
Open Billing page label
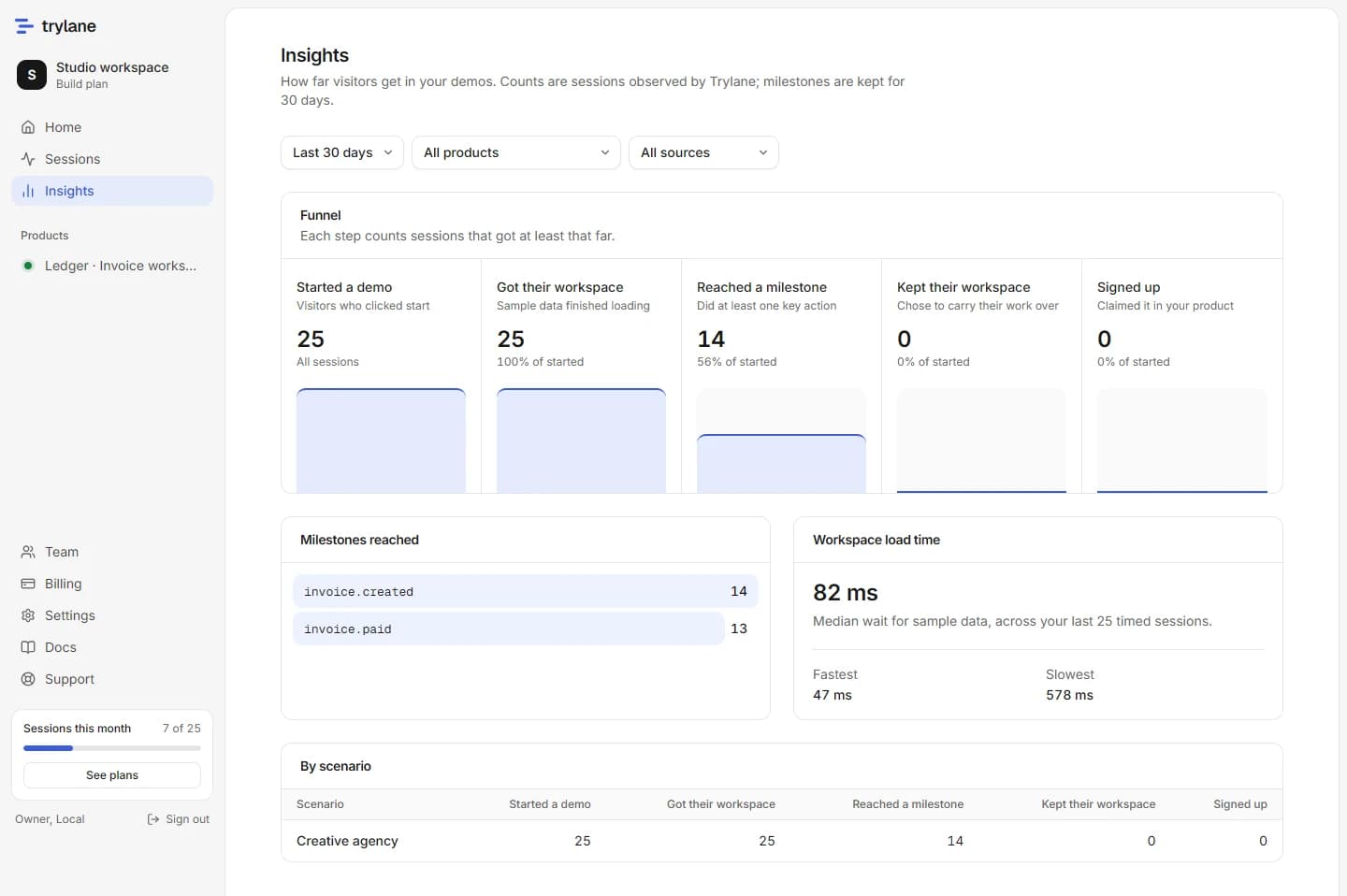(x=63, y=584)
